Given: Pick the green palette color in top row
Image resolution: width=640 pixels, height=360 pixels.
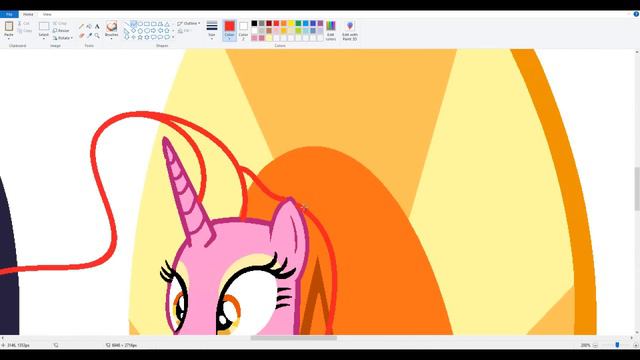Looking at the screenshot, I should [x=298, y=24].
